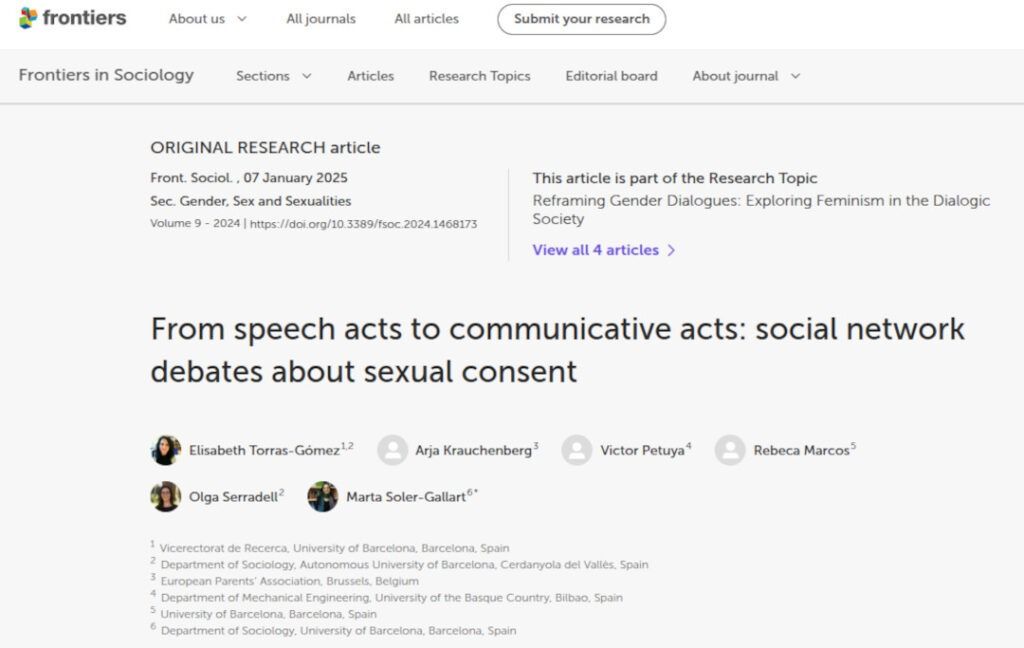This screenshot has width=1024, height=648.
Task: Open the All articles menu item
Action: click(425, 18)
